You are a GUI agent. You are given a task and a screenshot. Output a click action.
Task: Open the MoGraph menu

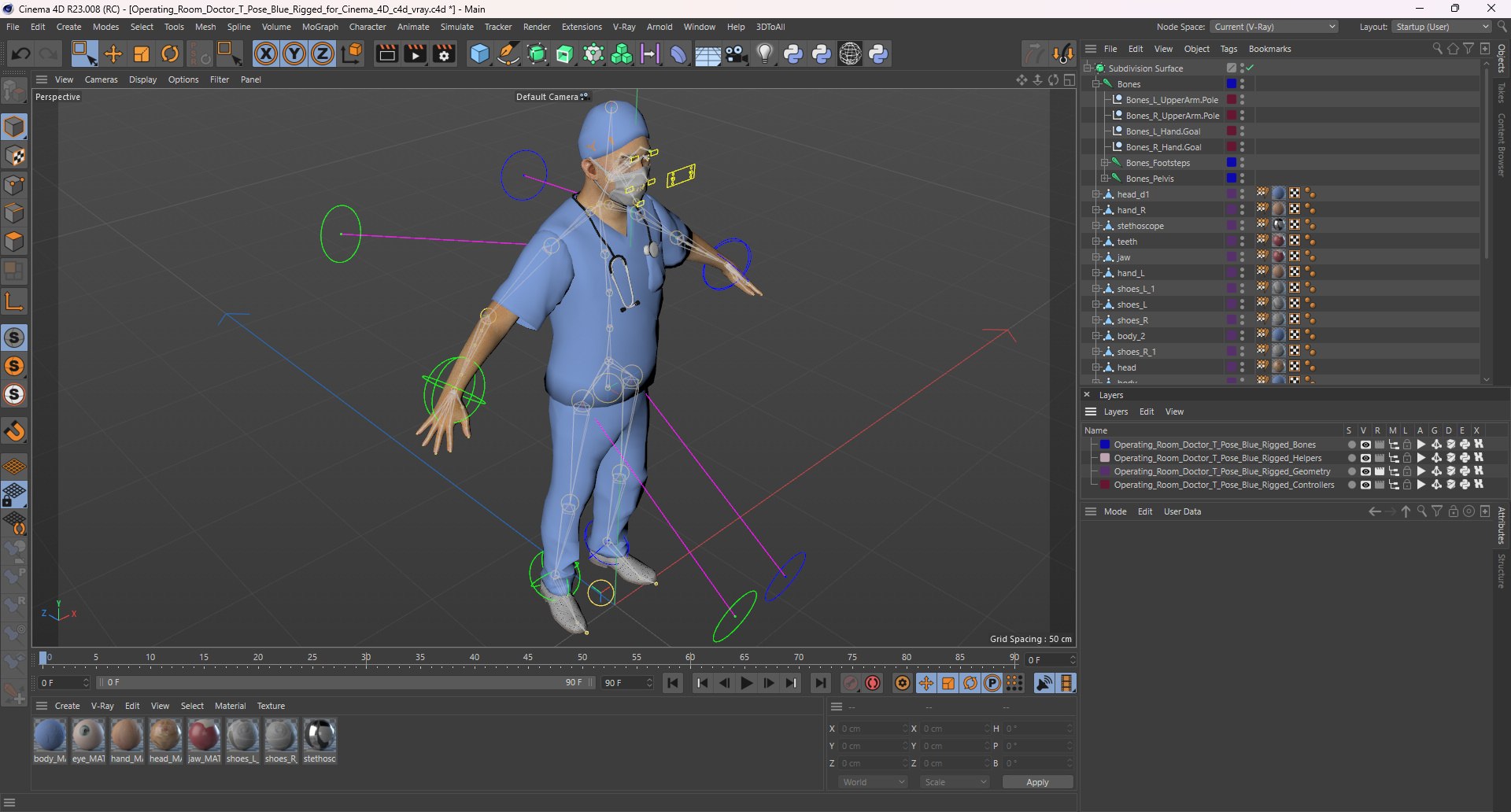click(320, 27)
